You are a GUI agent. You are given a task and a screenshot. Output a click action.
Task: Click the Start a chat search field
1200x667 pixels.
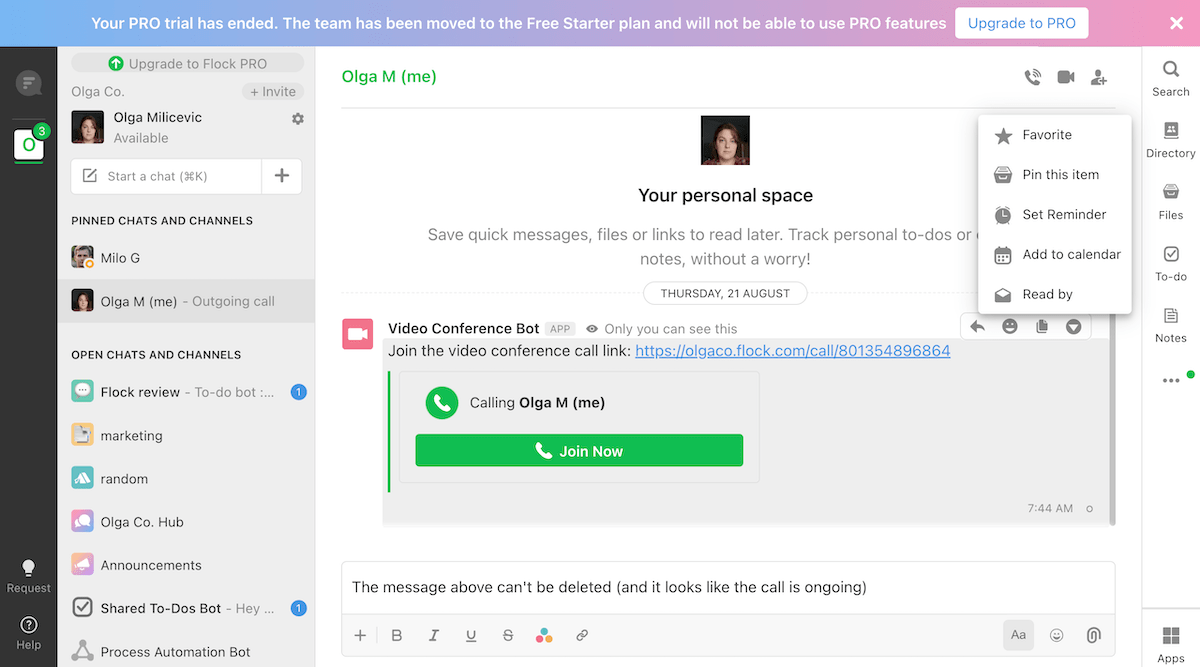(x=166, y=176)
